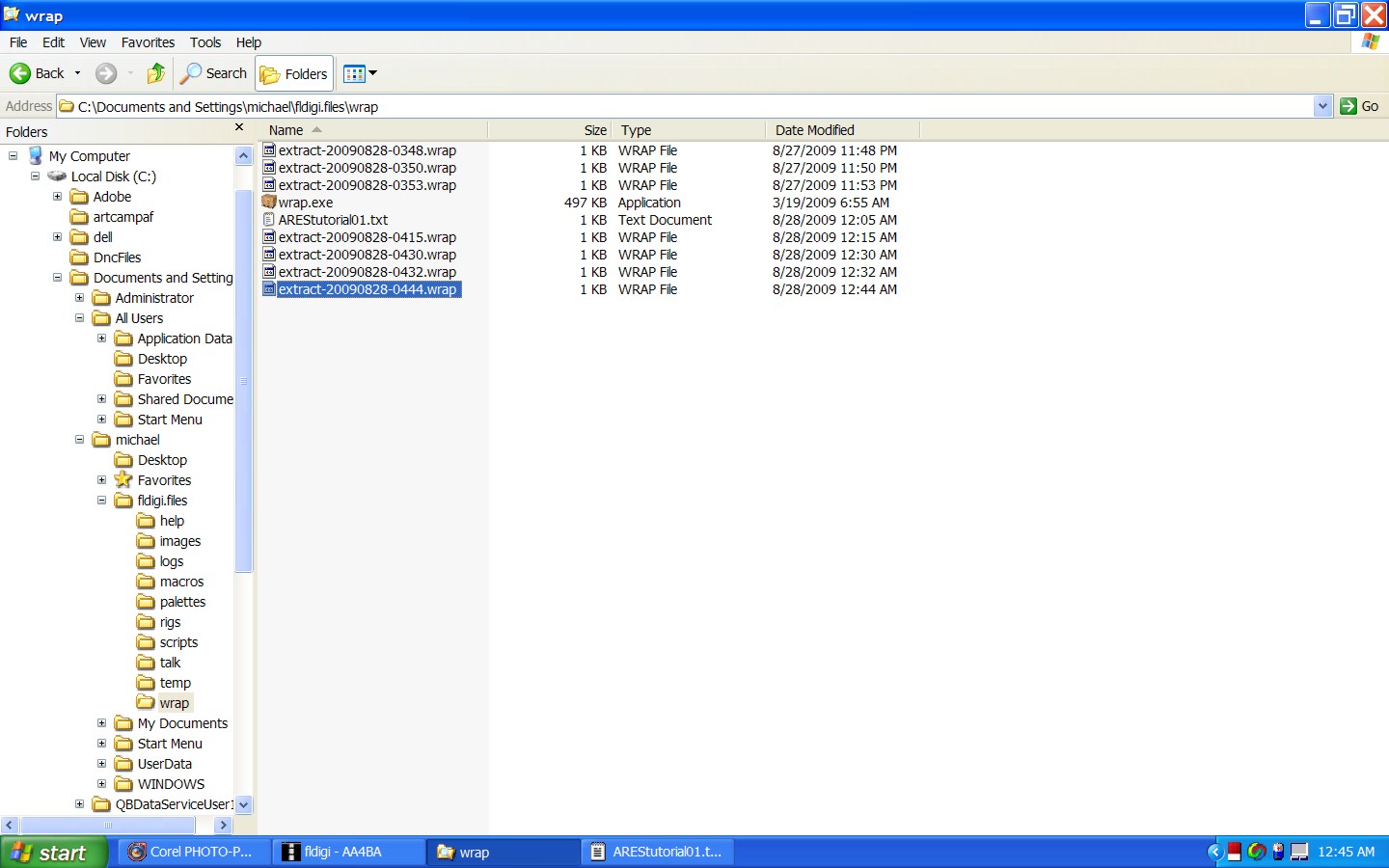Select file extract-20090828-0350.wrap
The image size is (1389, 868).
tap(360, 168)
